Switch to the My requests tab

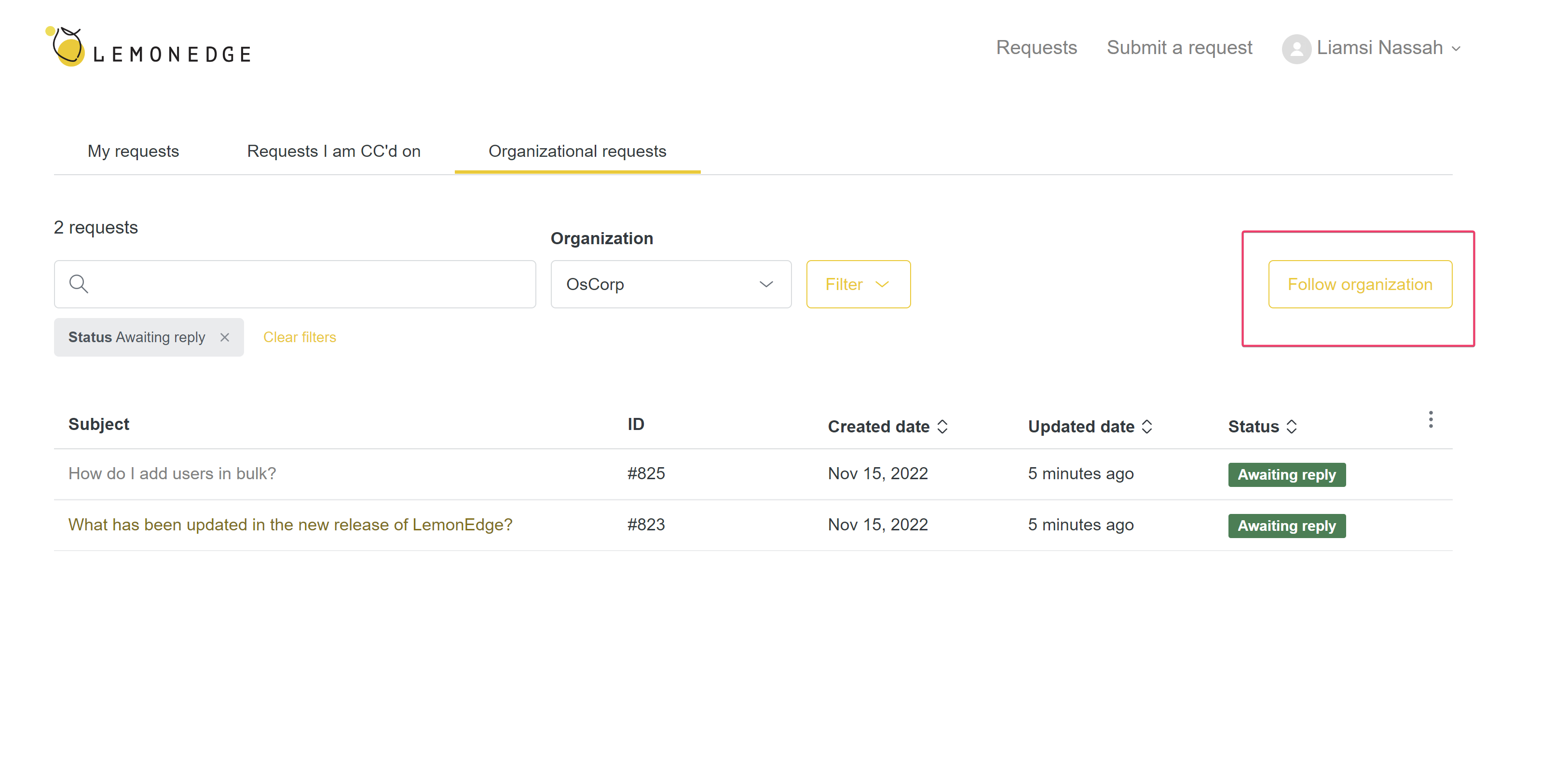[x=133, y=151]
